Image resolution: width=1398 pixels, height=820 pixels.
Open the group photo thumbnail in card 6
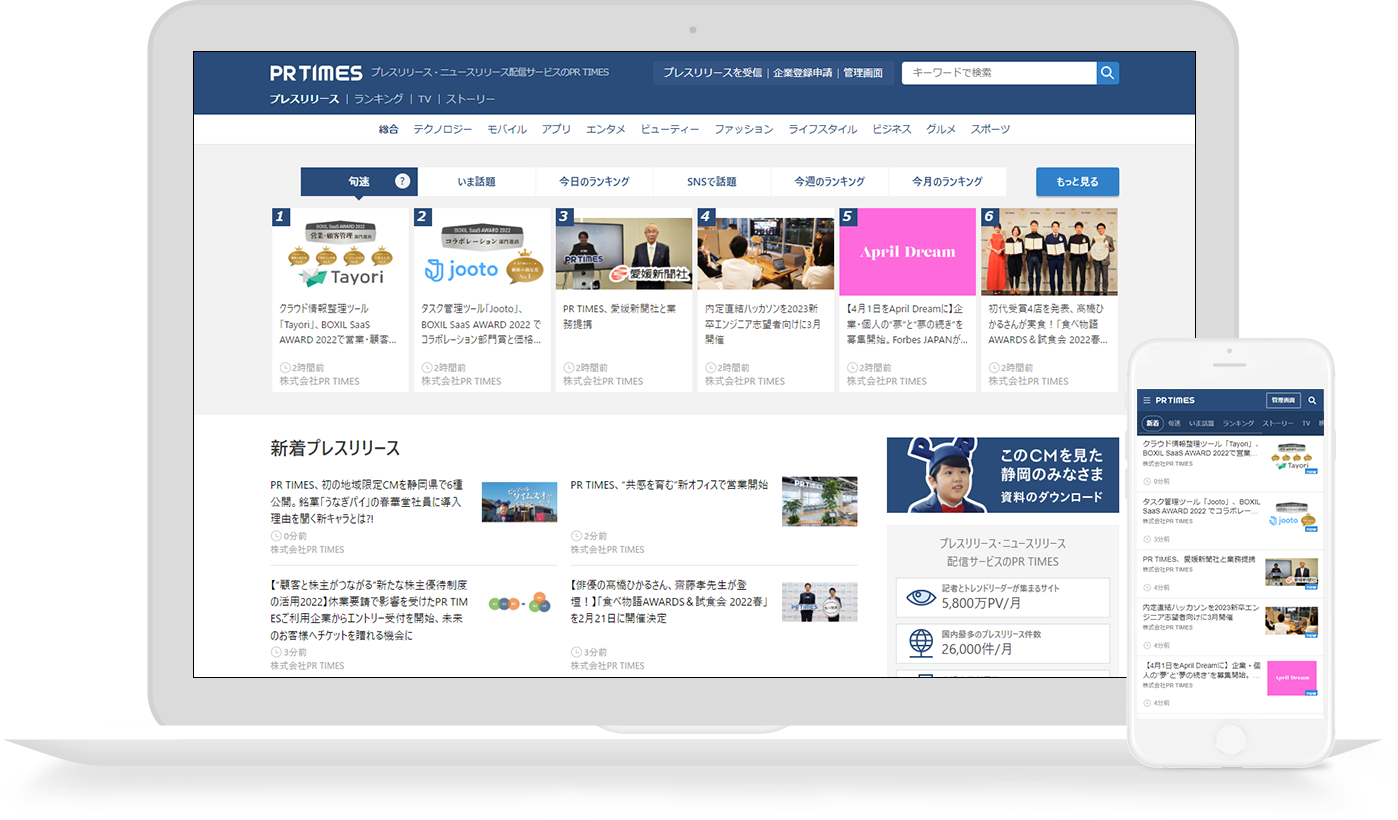coord(1049,252)
